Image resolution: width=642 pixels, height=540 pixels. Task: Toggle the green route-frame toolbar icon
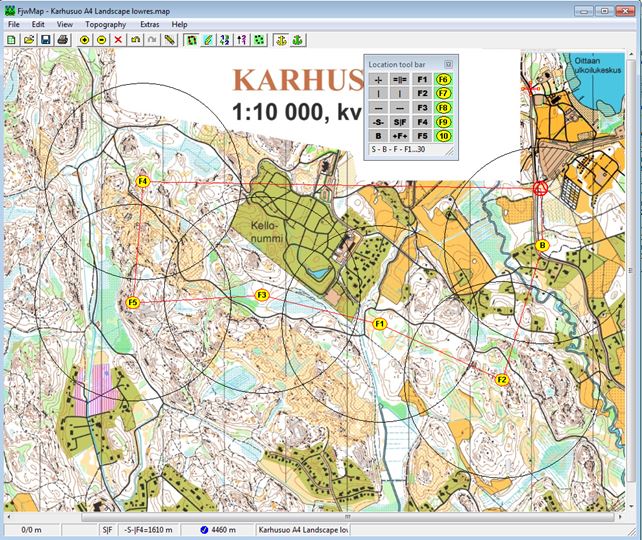[x=191, y=40]
